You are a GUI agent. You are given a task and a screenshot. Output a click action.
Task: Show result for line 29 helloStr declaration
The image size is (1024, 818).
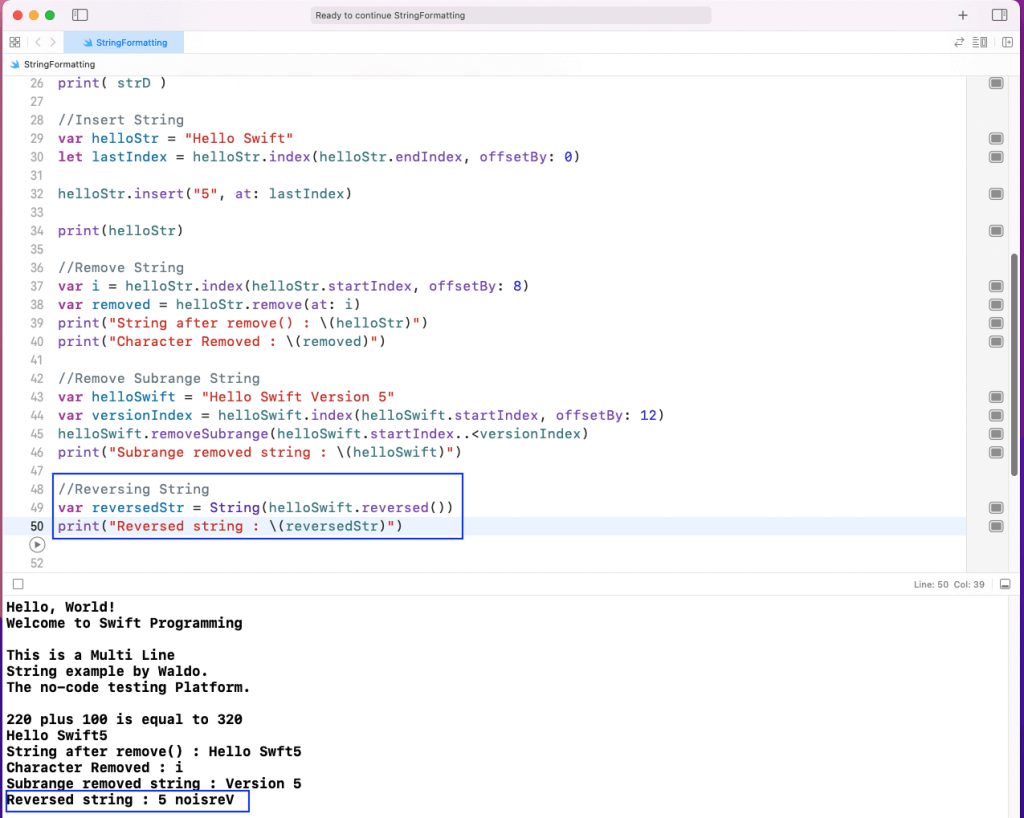pos(996,138)
